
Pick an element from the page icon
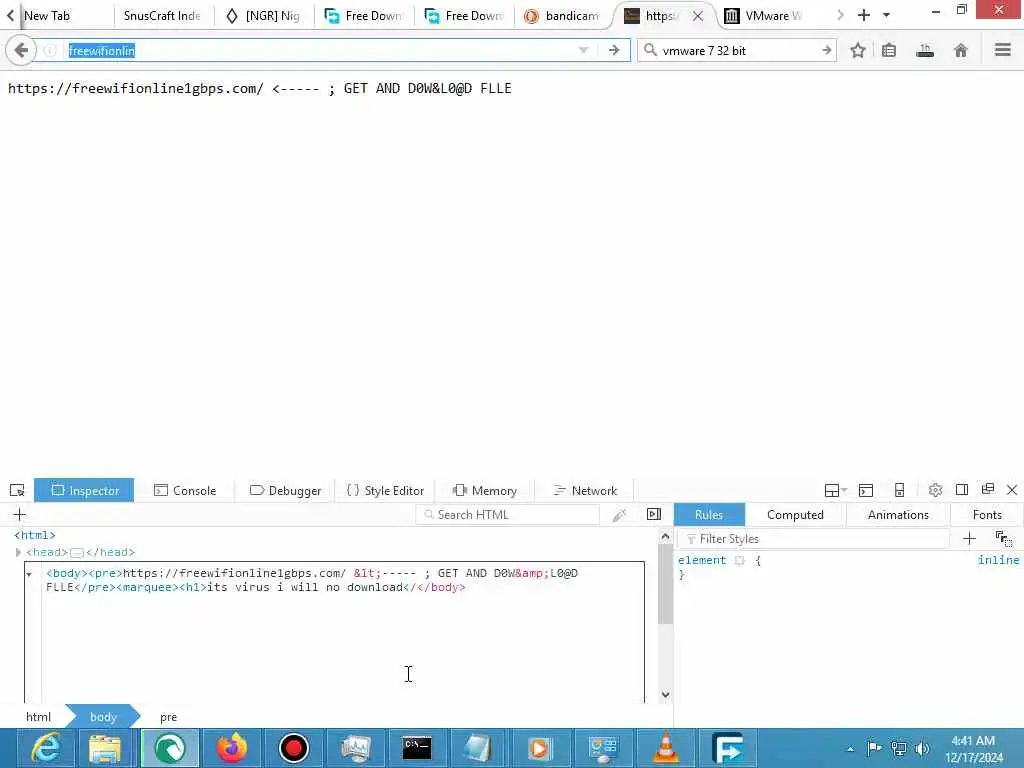click(x=17, y=490)
